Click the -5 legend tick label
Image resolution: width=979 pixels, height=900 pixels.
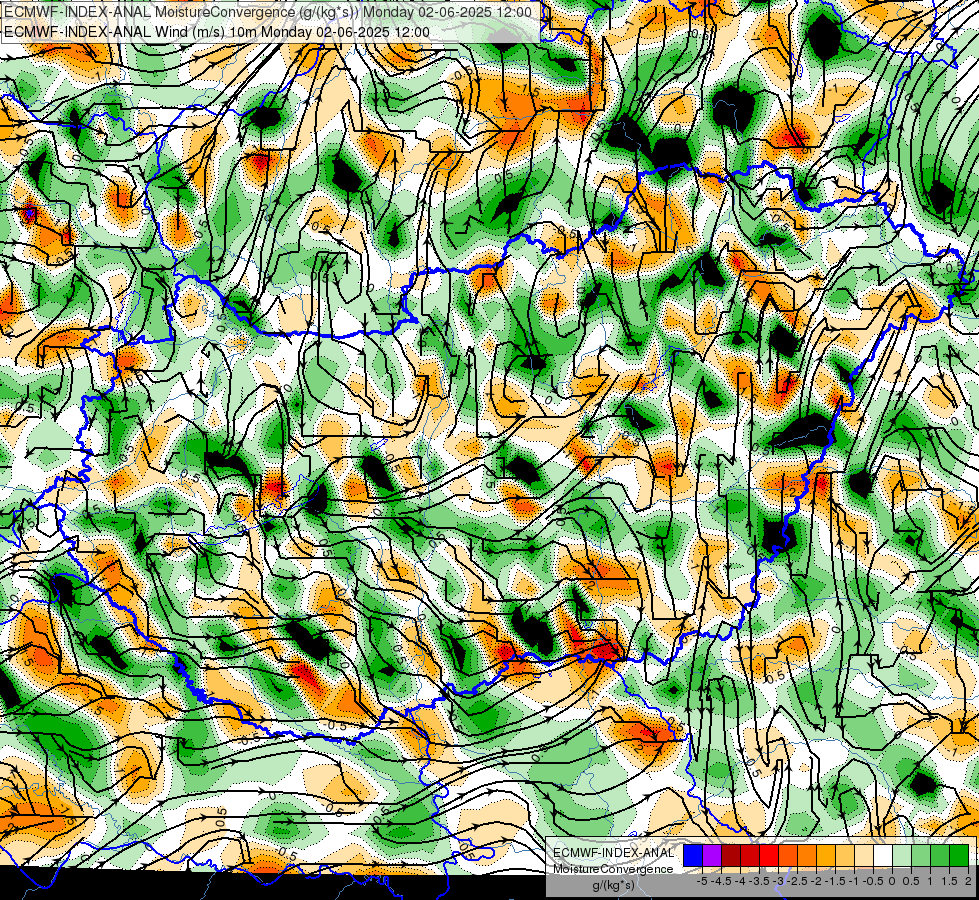702,881
